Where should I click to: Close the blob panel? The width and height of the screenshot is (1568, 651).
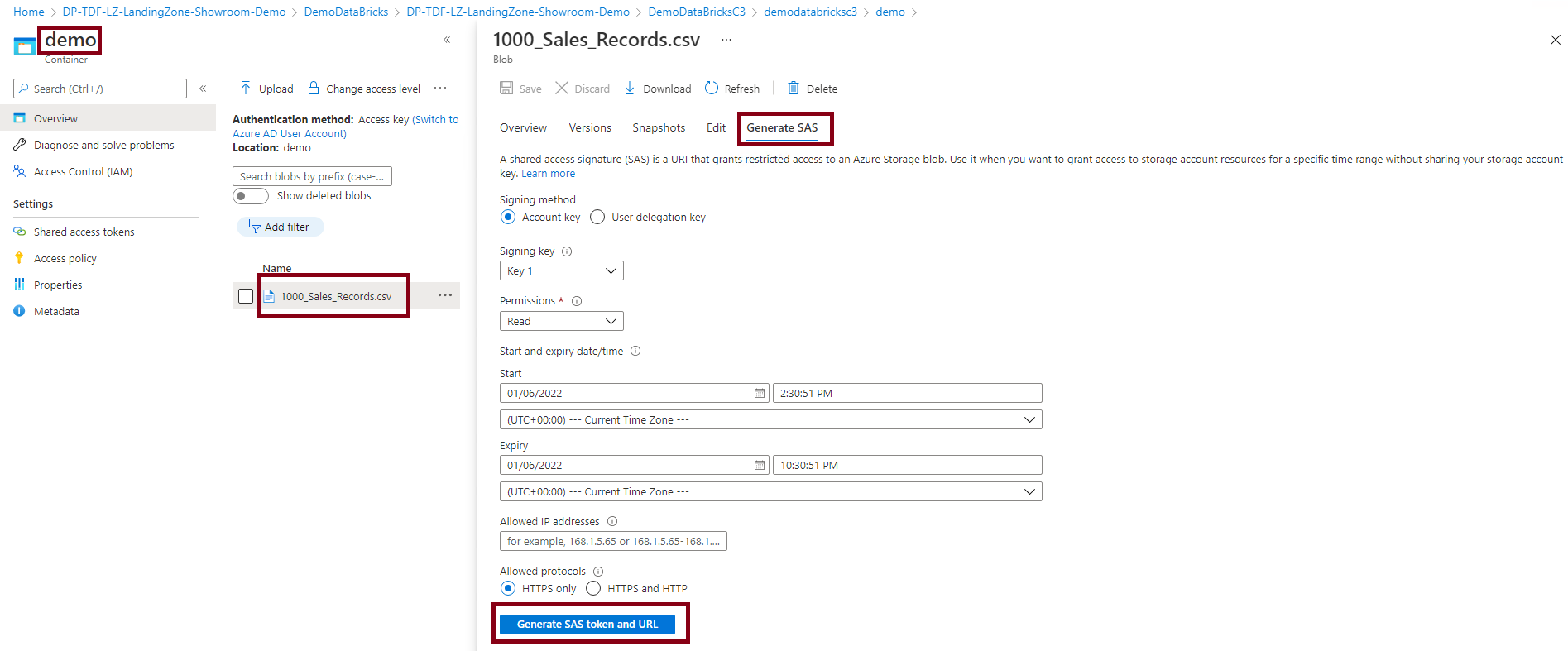[x=1555, y=40]
